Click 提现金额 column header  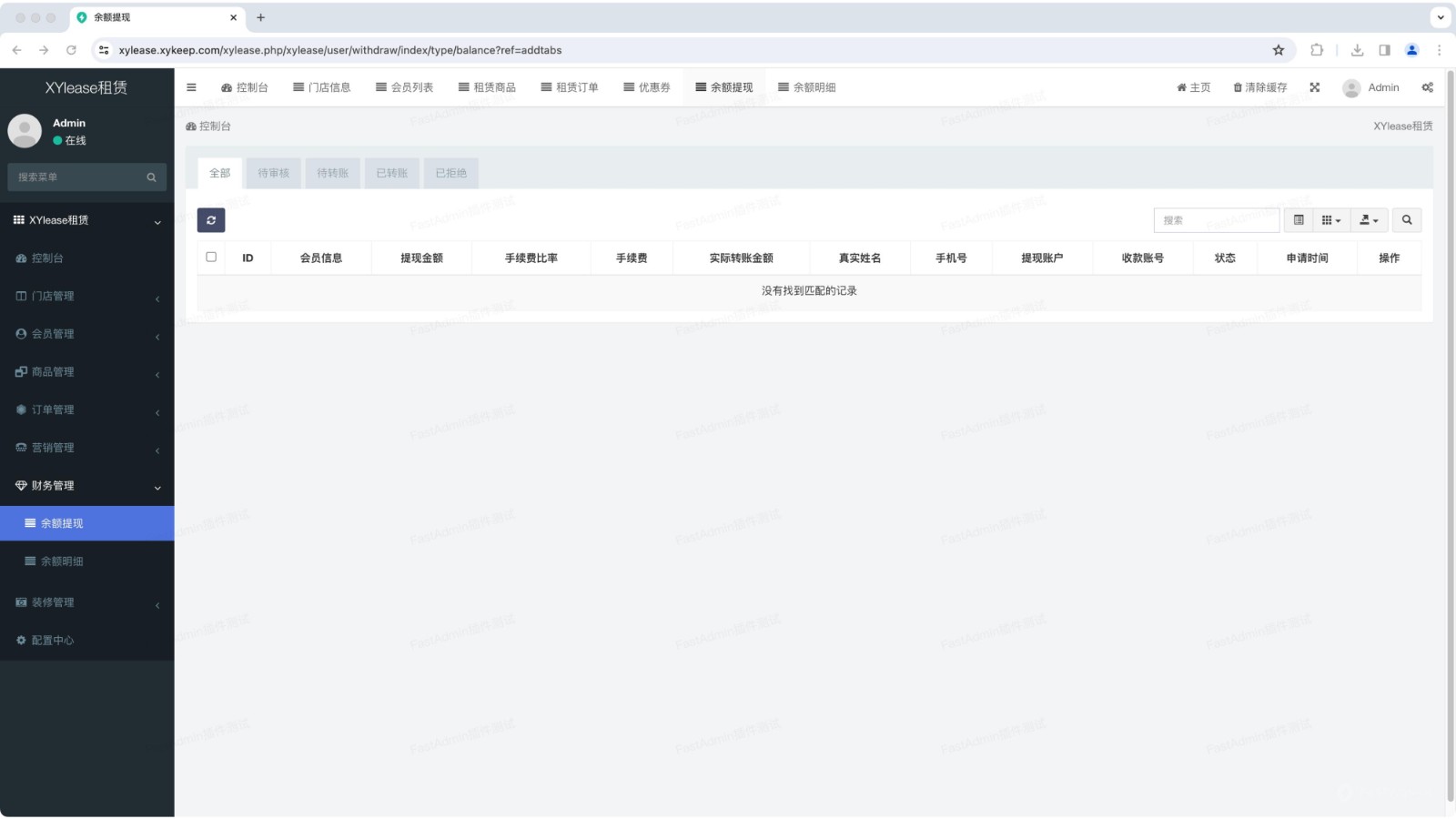click(422, 258)
